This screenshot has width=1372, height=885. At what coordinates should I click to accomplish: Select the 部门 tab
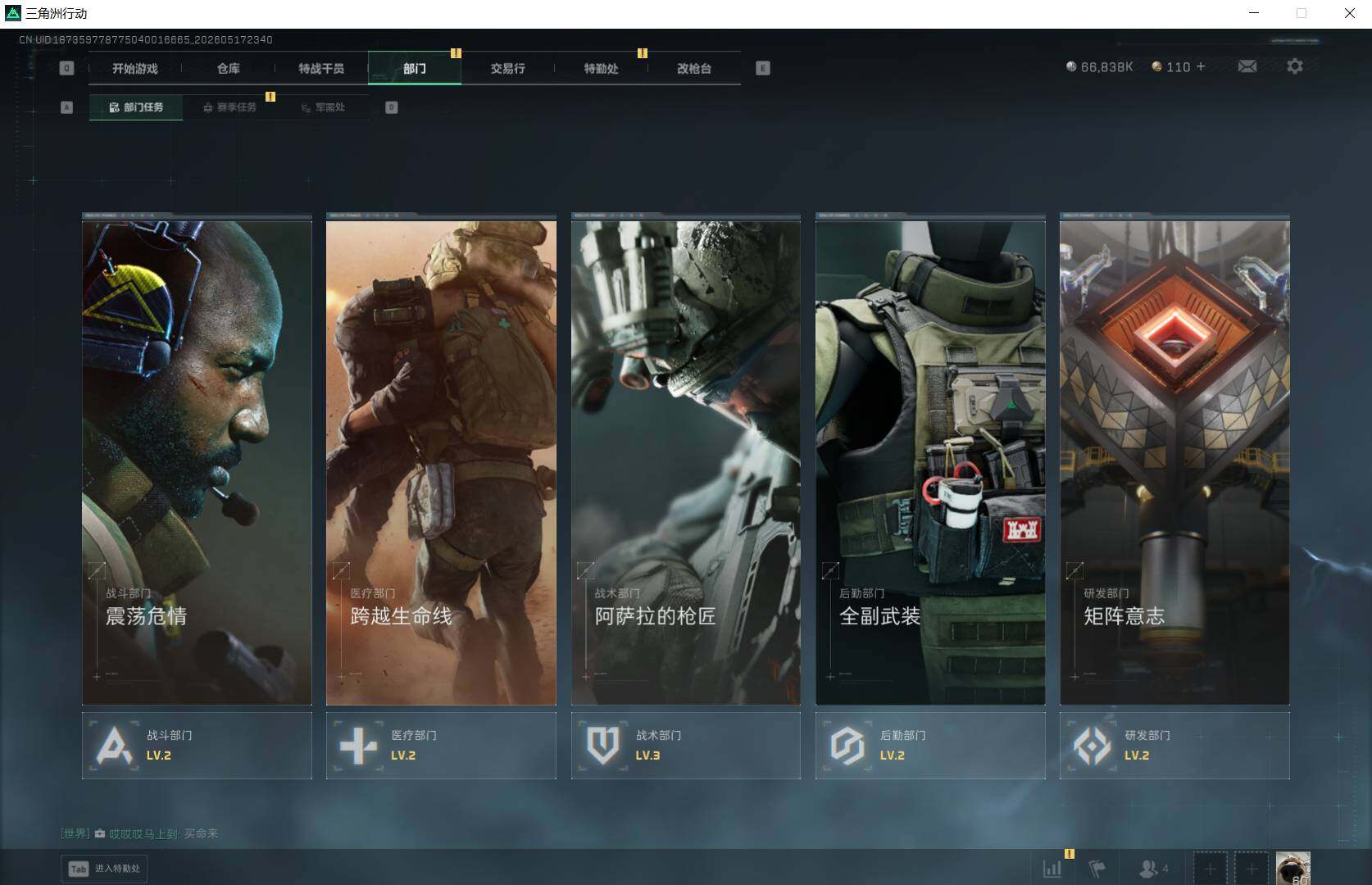click(415, 69)
